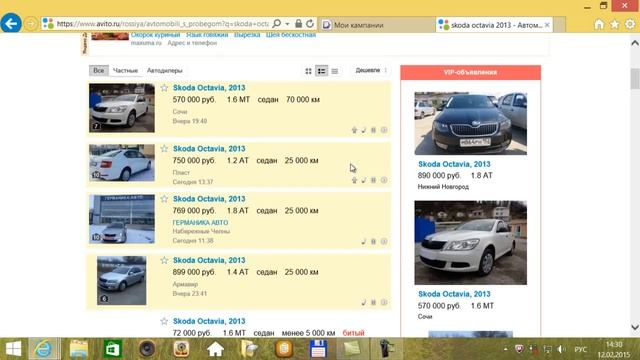Add 750 000 руб. Octavia to favorites
The height and width of the screenshot is (360, 640).
point(164,149)
